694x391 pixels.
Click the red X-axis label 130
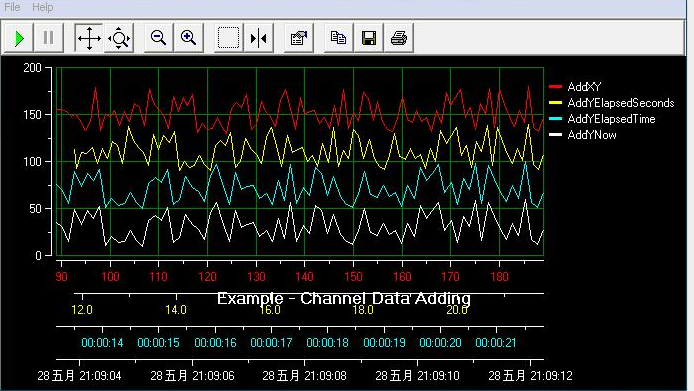(x=256, y=277)
